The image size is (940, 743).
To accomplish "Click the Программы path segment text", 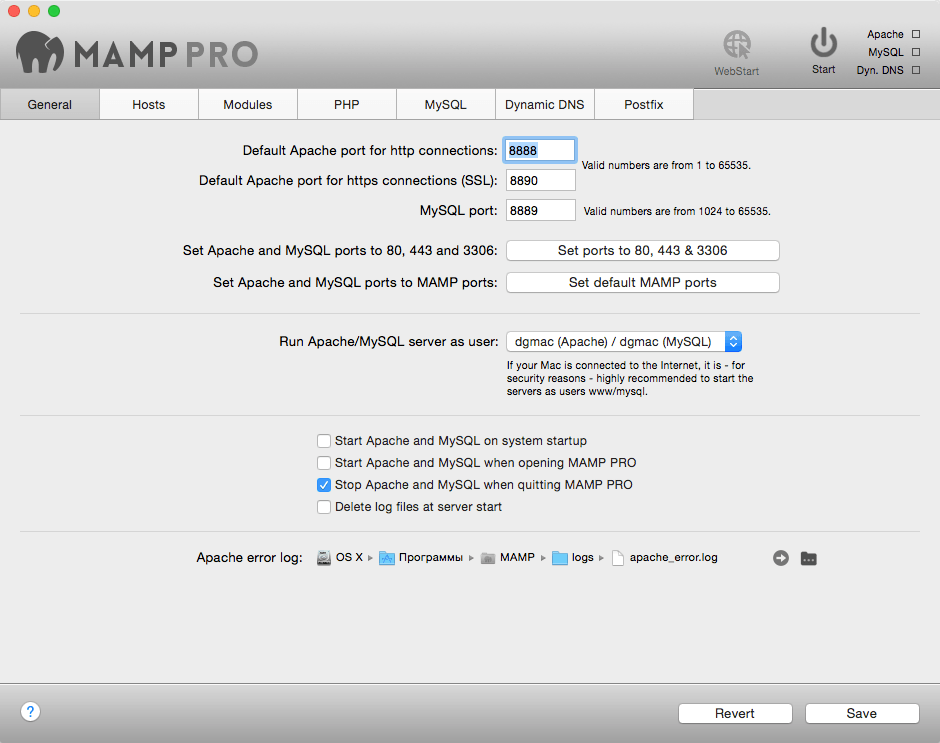I will tap(430, 558).
